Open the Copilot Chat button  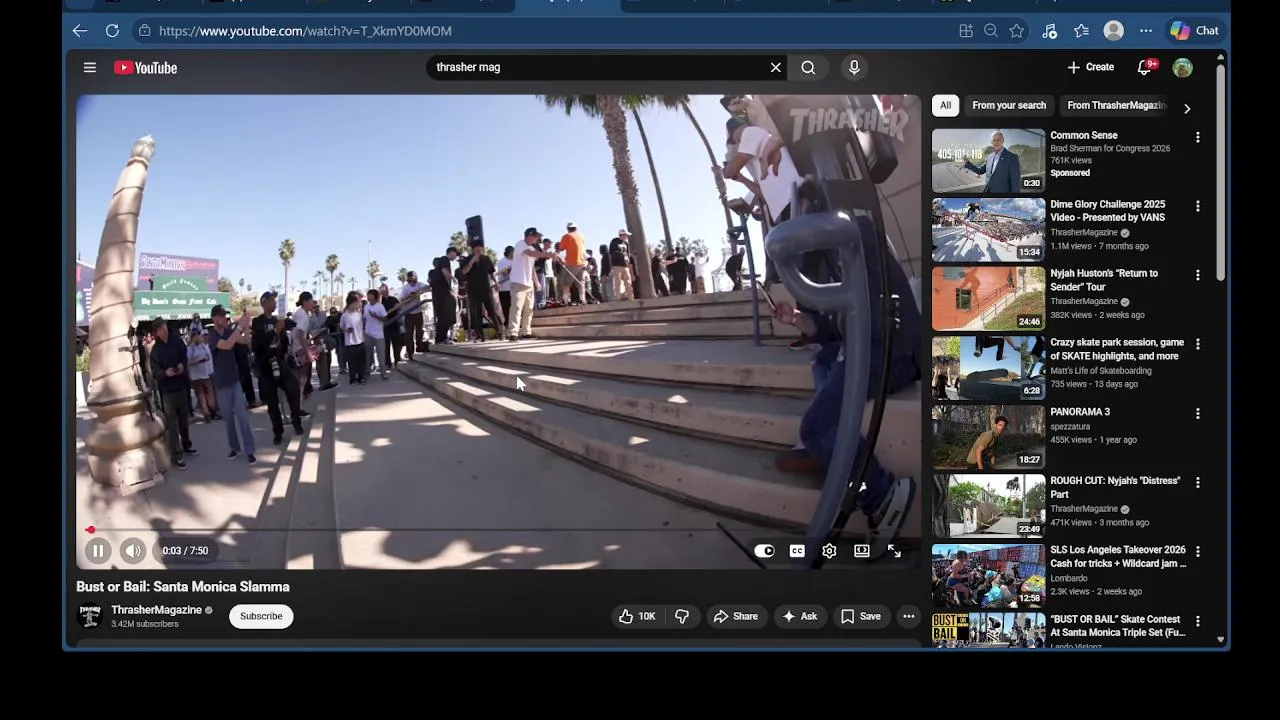click(x=1195, y=31)
